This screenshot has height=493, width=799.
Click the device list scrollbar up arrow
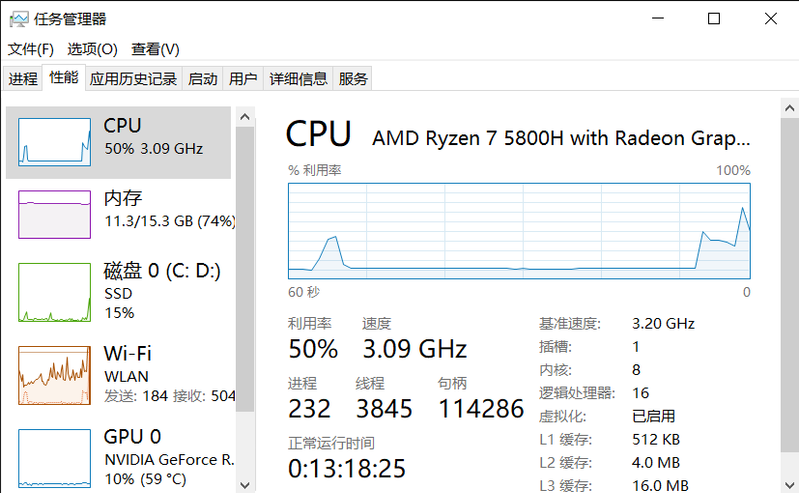pyautogui.click(x=245, y=117)
